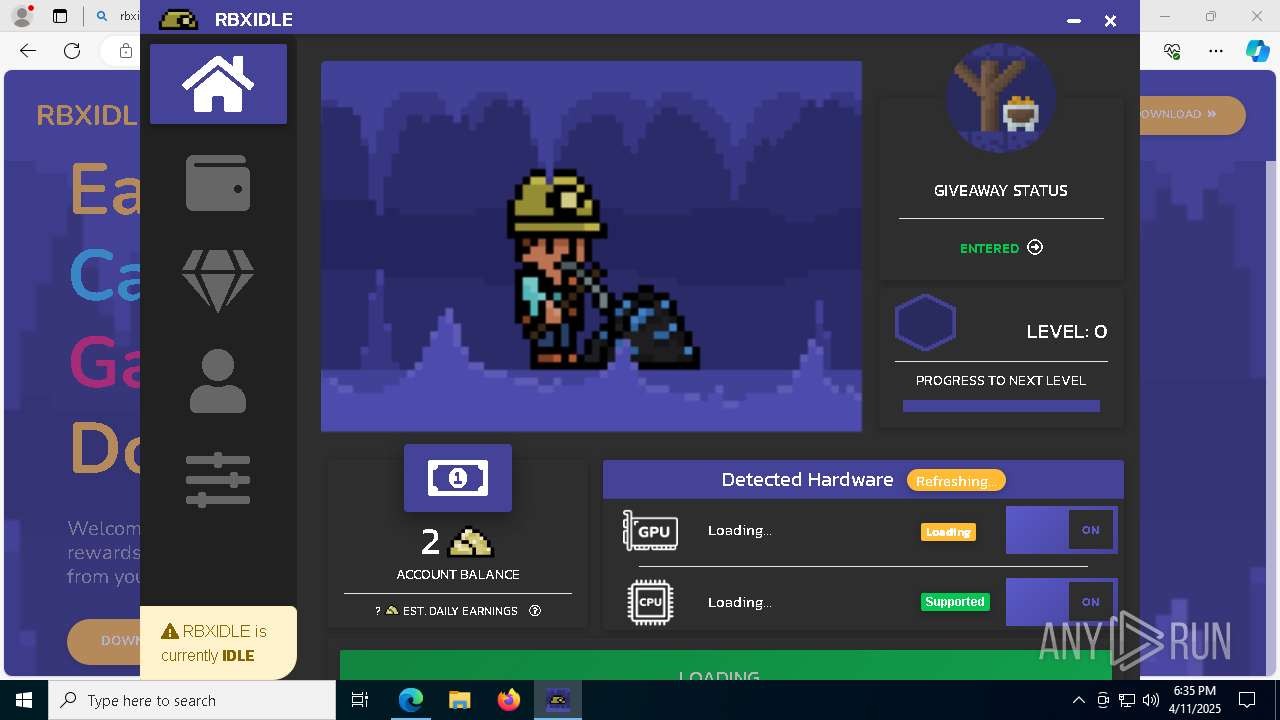Open Edge browser profile avatar

tap(22, 16)
